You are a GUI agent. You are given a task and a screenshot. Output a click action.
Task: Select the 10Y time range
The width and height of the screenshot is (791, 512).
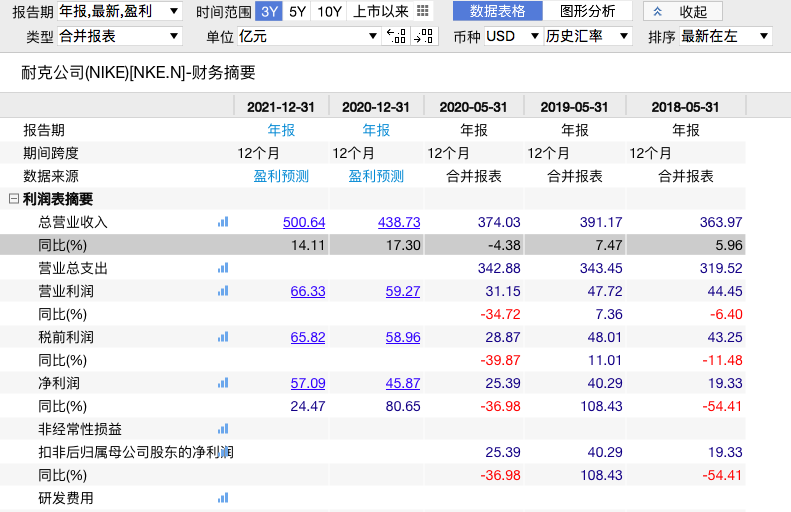tap(329, 12)
